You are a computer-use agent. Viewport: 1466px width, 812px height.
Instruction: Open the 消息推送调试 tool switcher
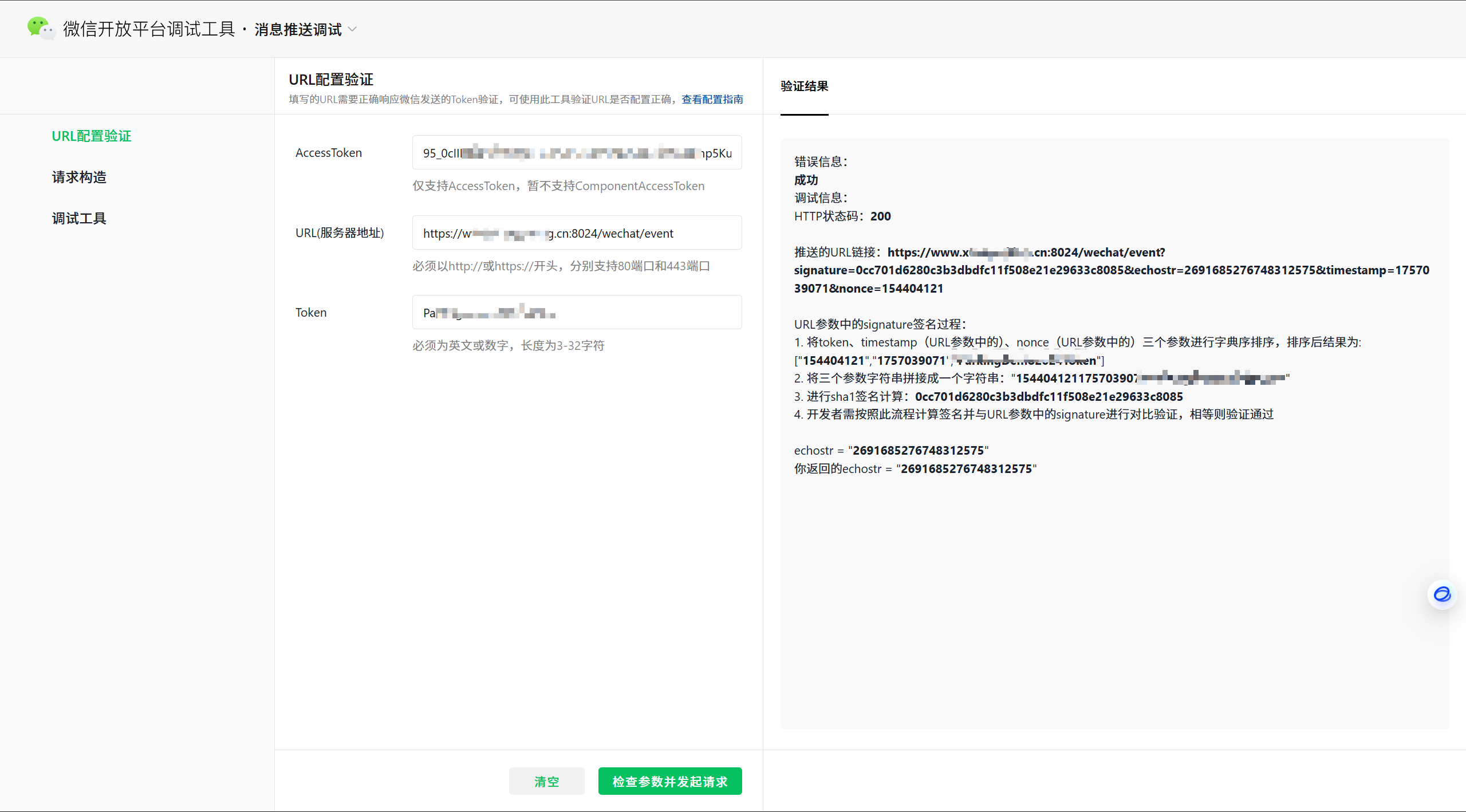click(x=298, y=29)
